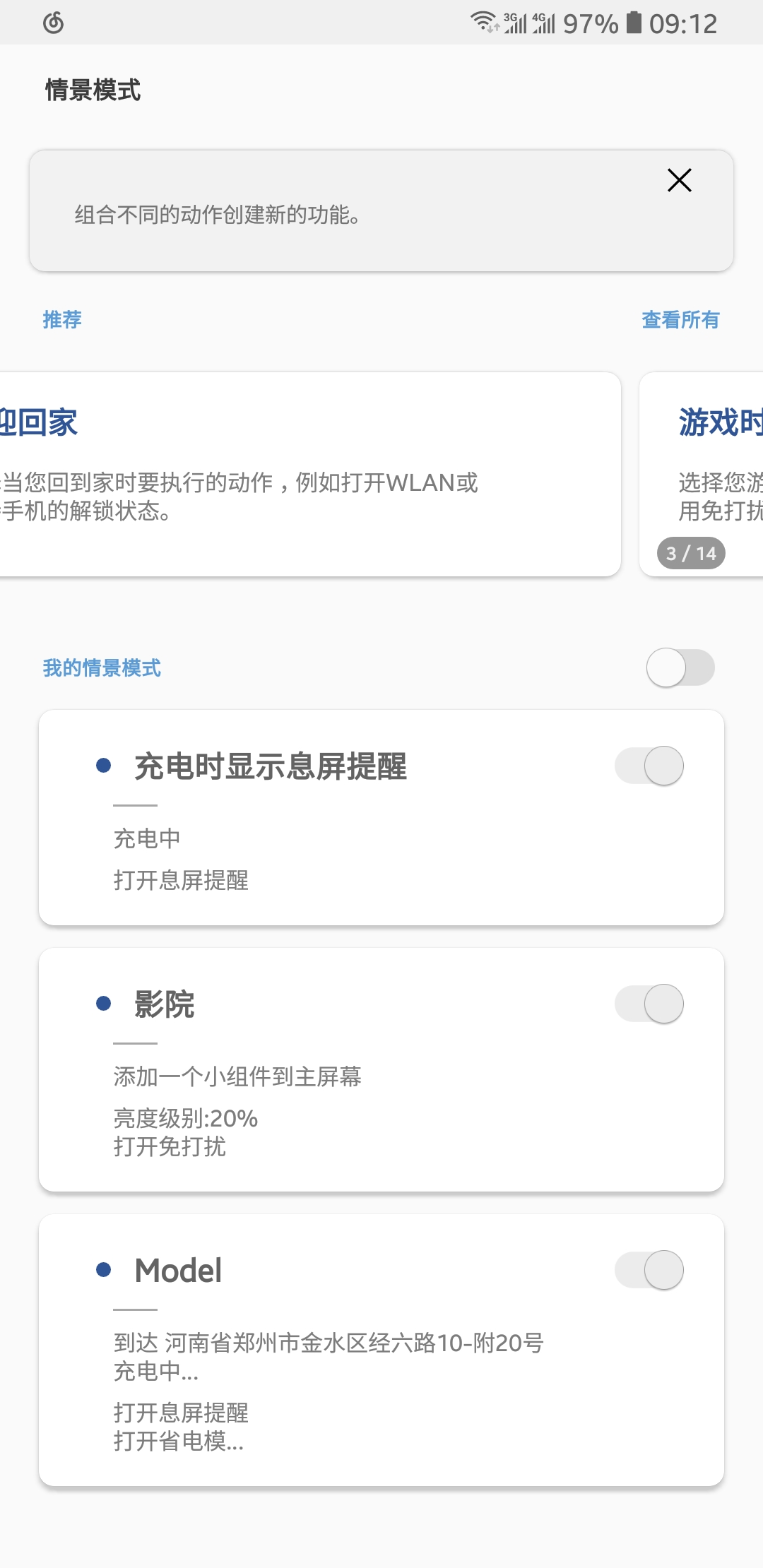Screen dimensions: 763x1568
Task: Open the 影院 scene title
Action: (165, 1004)
